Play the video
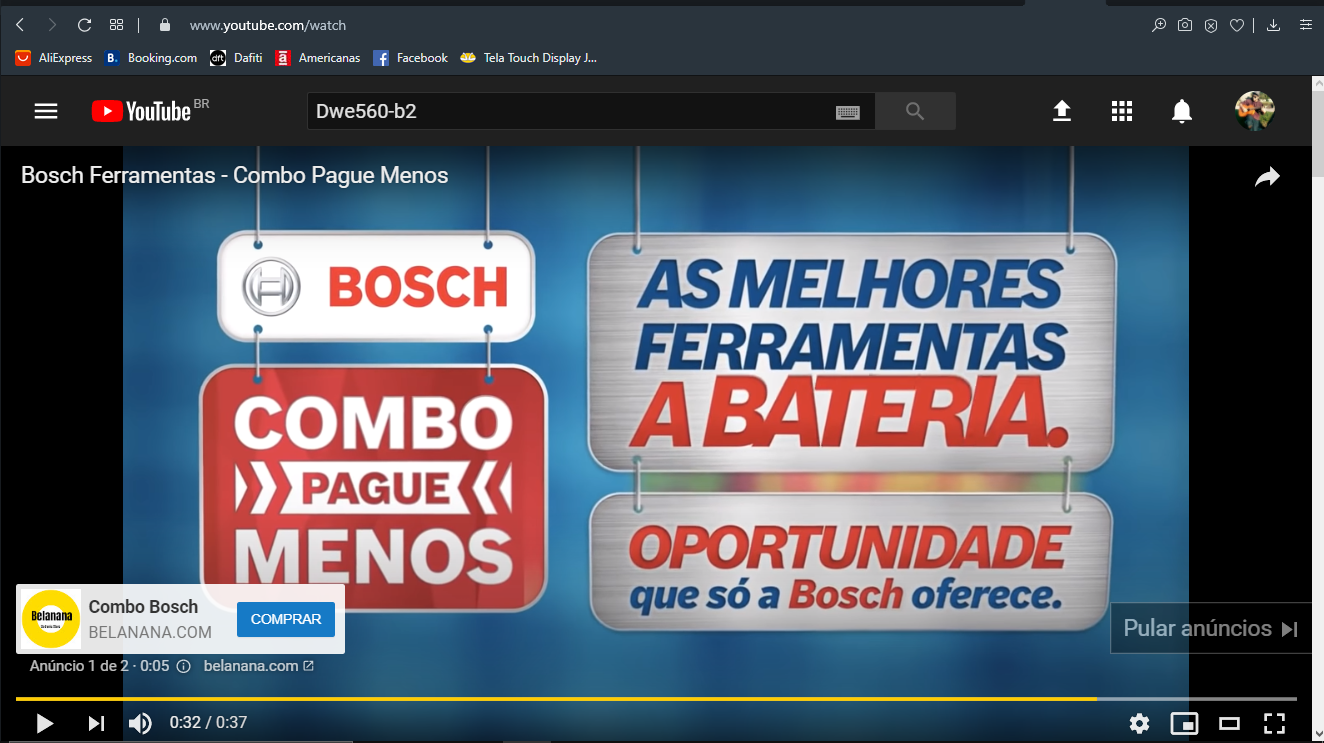Viewport: 1324px width, 743px height. tap(44, 723)
